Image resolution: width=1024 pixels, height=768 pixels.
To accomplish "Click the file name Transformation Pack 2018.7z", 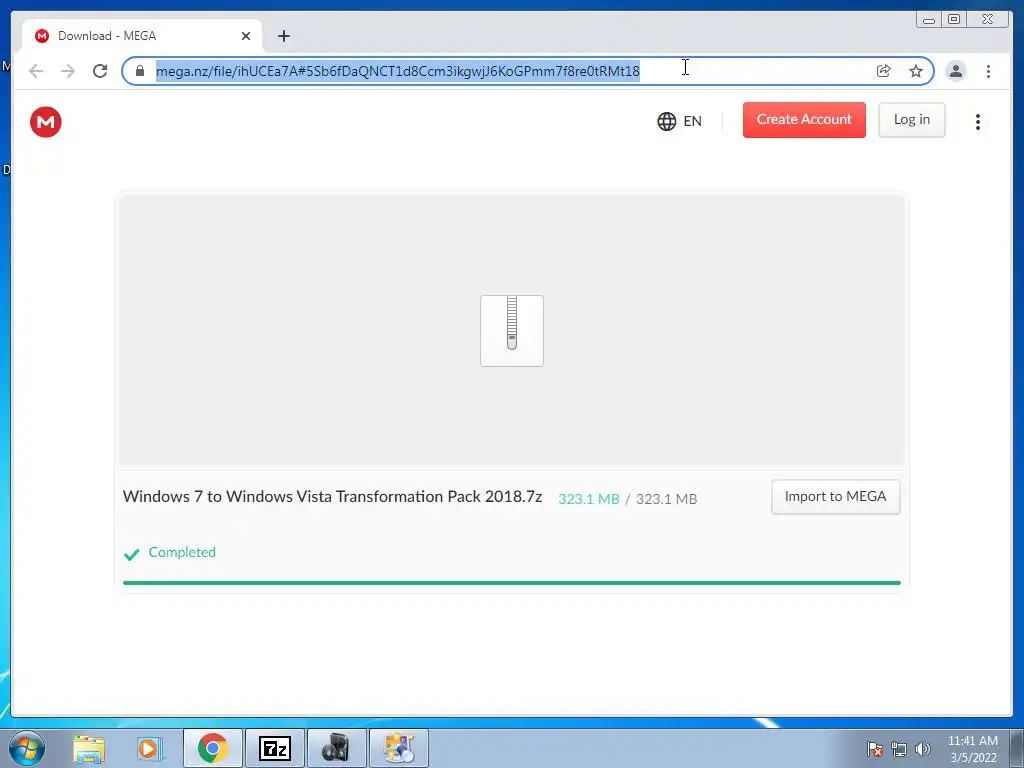I will [x=332, y=497].
